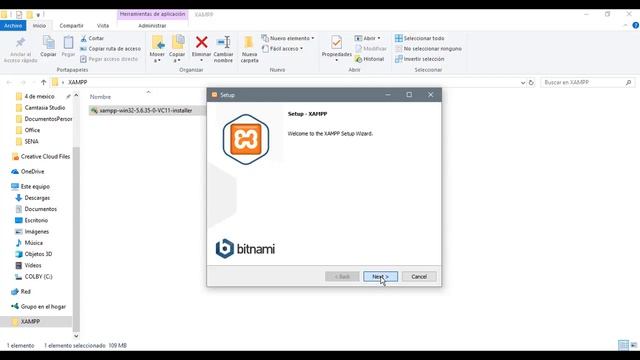Open Grupo en el hogar

tap(43, 307)
